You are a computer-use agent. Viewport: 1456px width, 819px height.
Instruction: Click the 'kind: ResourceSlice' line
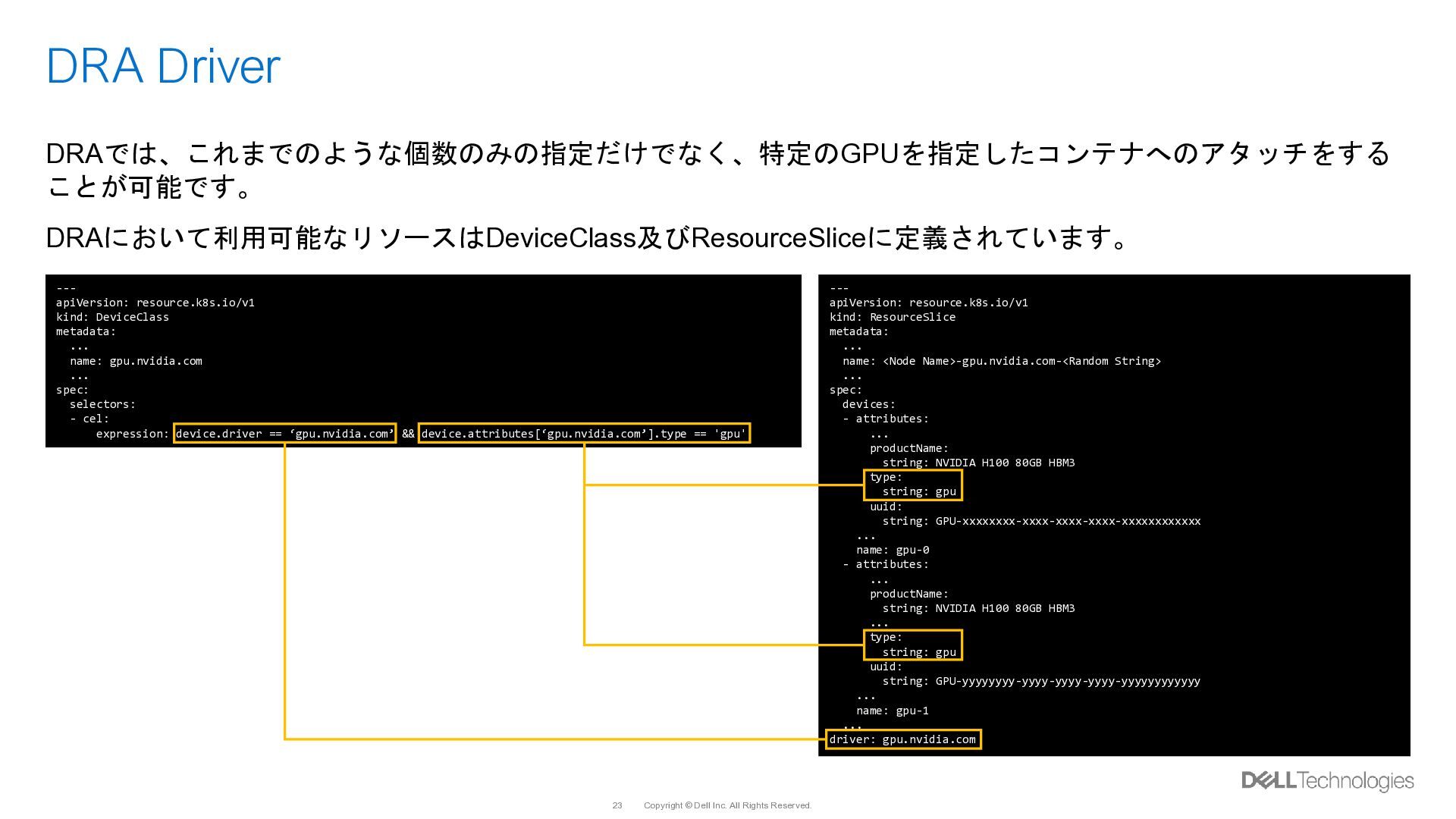click(x=892, y=317)
